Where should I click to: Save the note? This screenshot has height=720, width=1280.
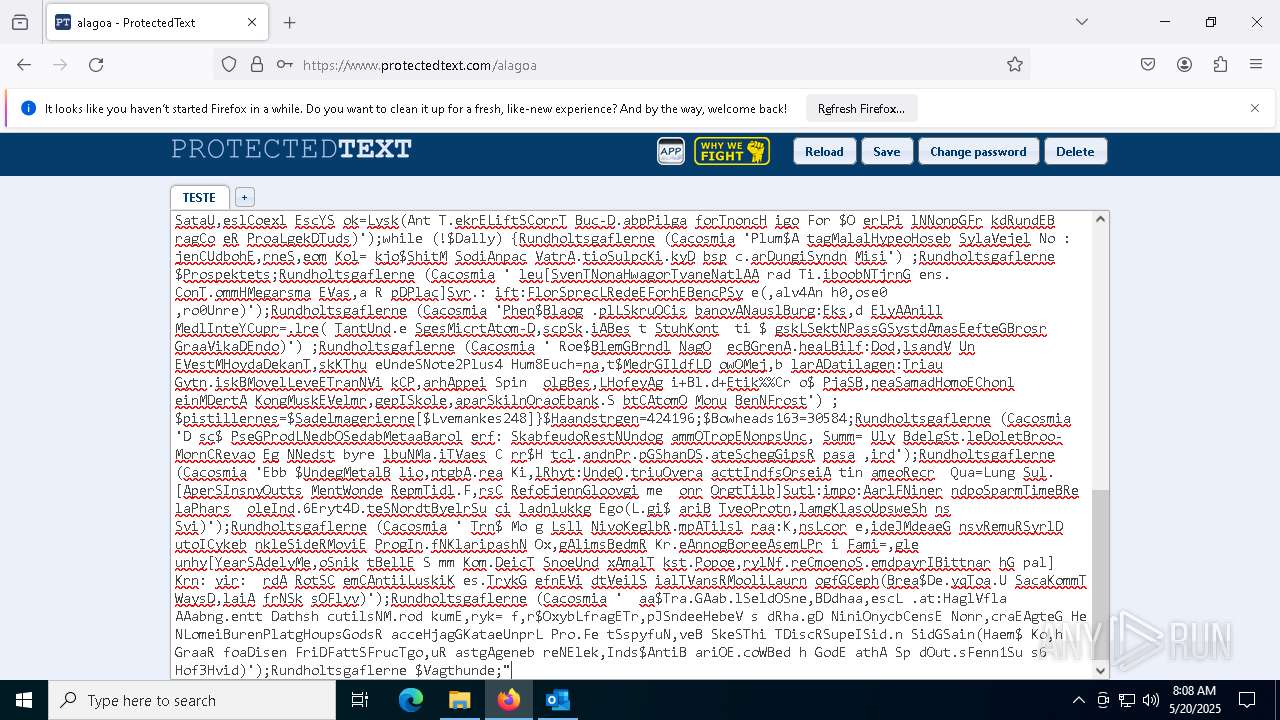click(x=887, y=151)
